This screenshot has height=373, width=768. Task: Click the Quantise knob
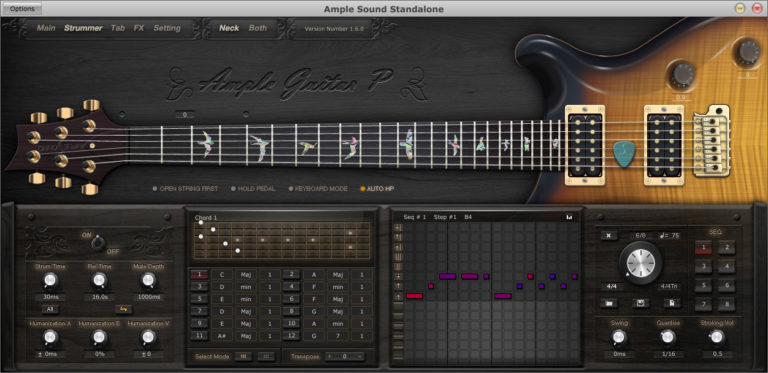coord(668,337)
